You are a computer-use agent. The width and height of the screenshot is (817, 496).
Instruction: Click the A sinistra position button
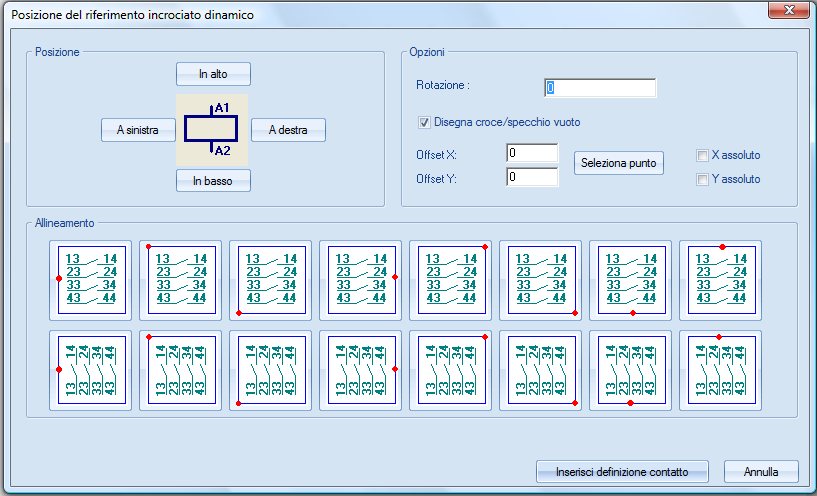point(138,130)
